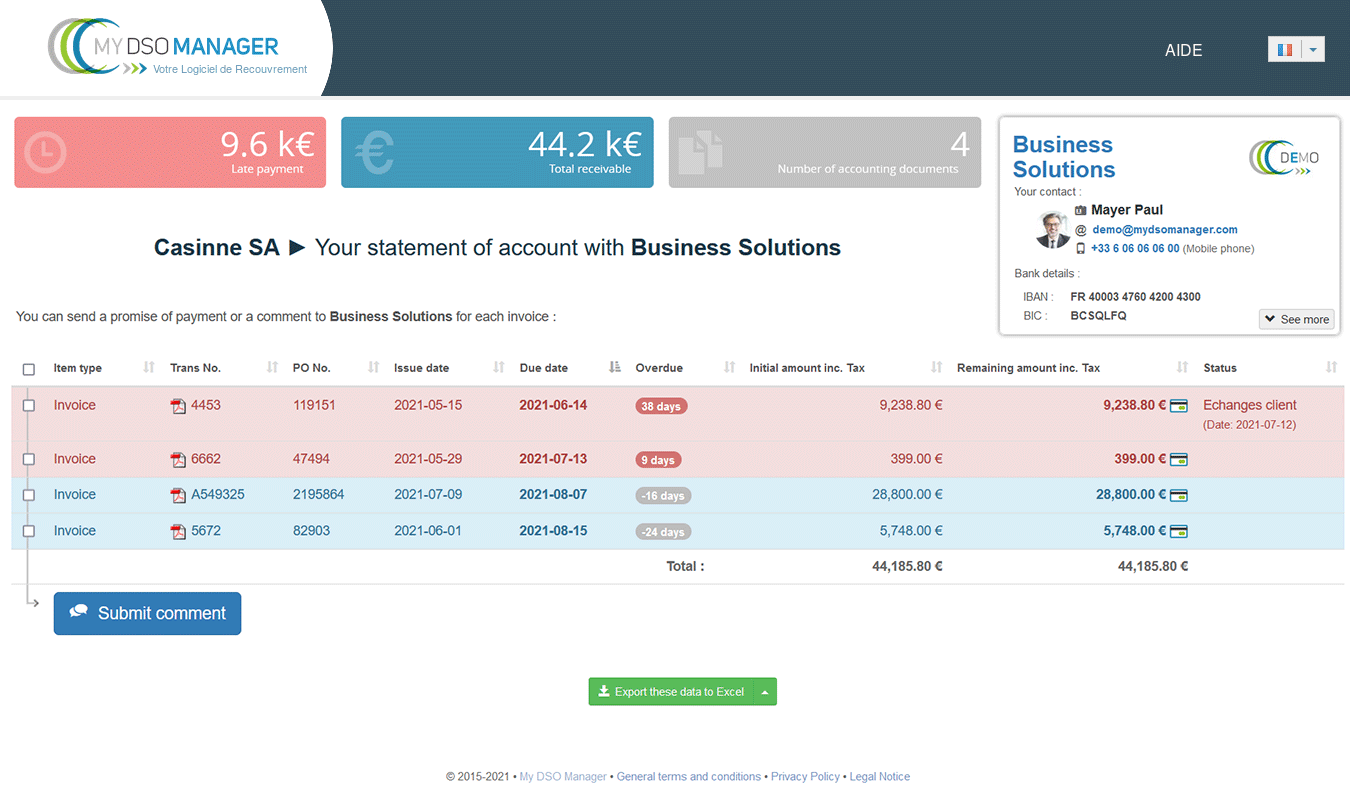Click the Due date column header label
The height and width of the screenshot is (800, 1350).
coord(544,368)
